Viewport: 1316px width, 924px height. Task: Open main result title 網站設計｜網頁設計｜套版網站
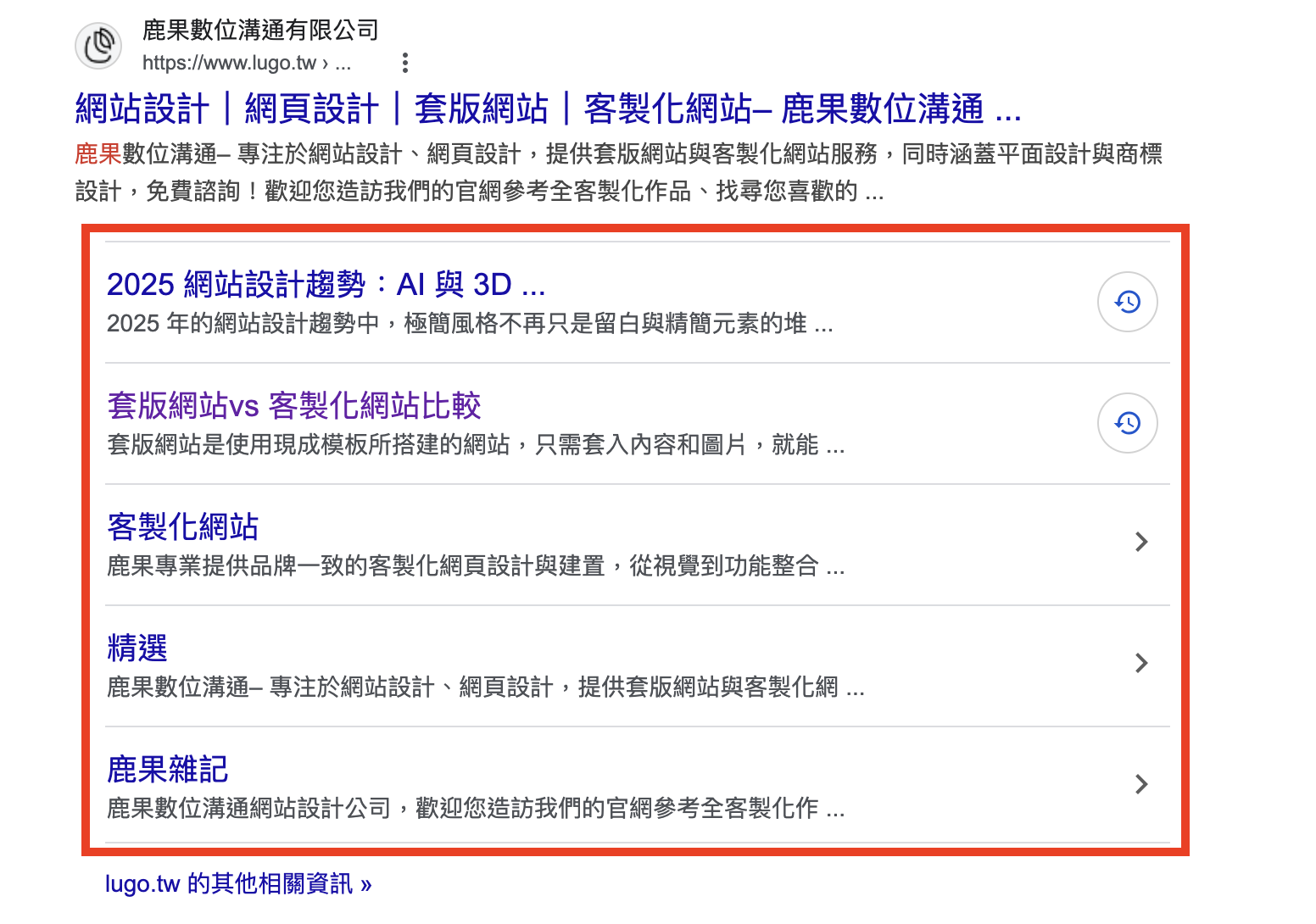[x=548, y=109]
